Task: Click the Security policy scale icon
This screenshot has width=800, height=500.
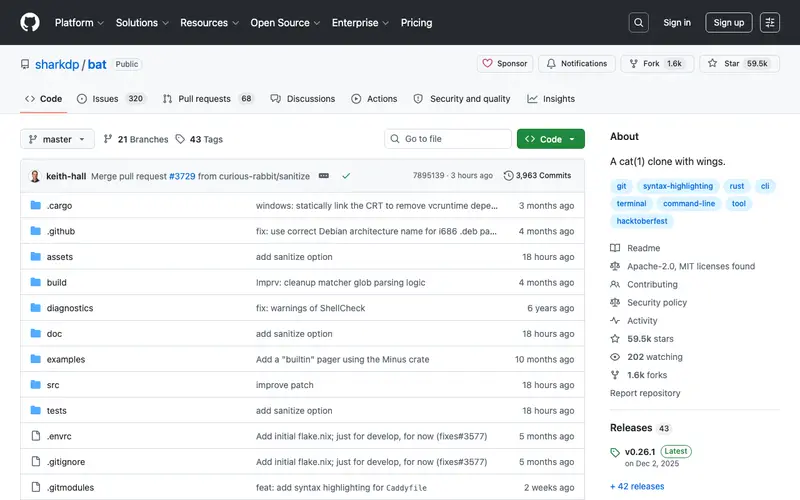Action: click(x=615, y=302)
